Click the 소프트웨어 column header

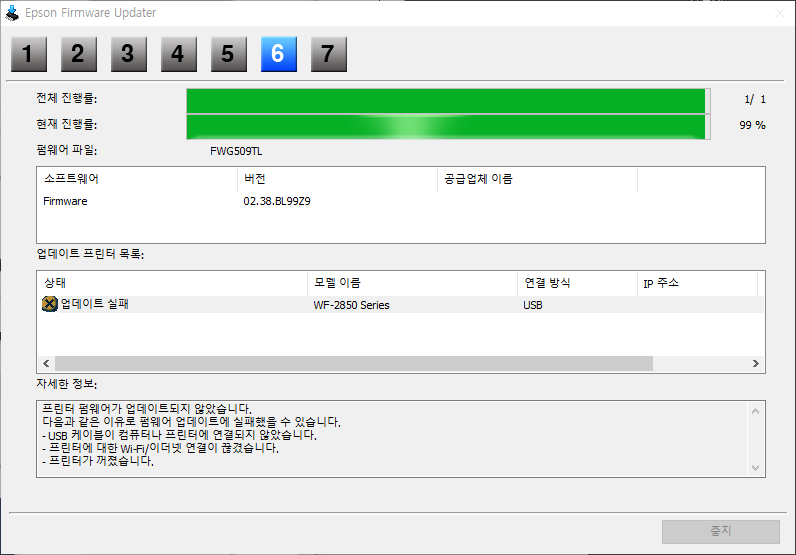click(x=137, y=179)
